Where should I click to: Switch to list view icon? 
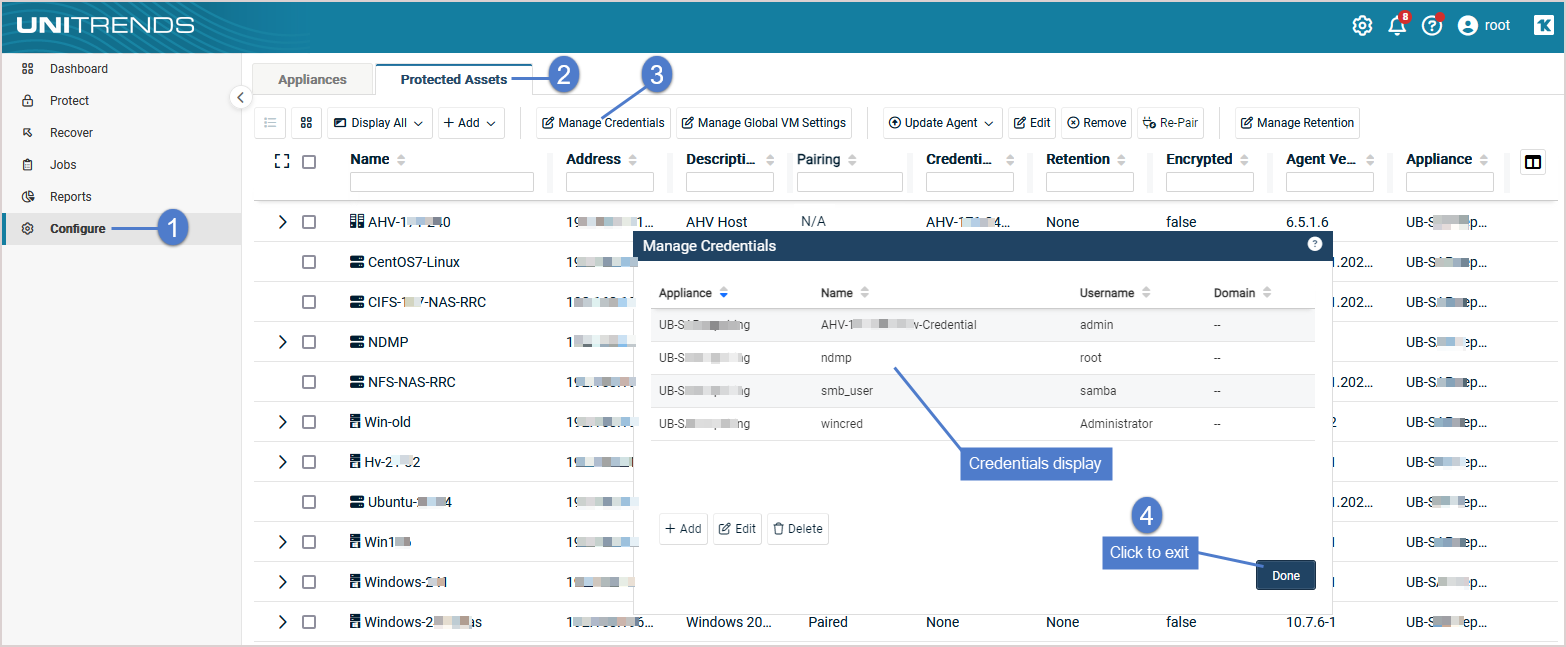270,123
